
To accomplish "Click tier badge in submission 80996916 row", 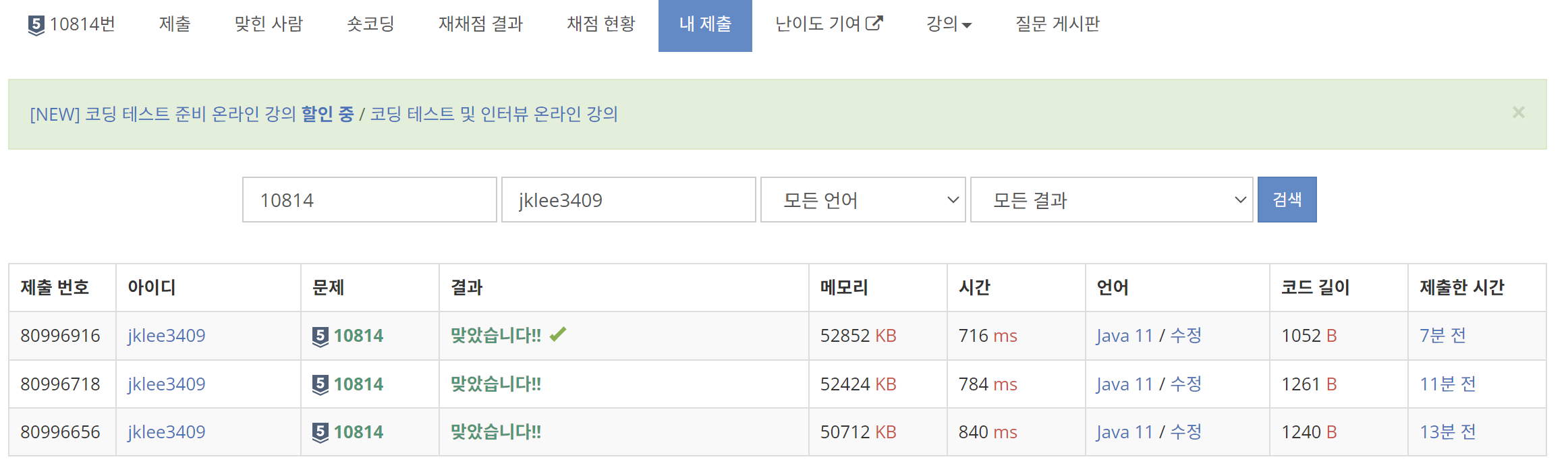I will tap(320, 336).
